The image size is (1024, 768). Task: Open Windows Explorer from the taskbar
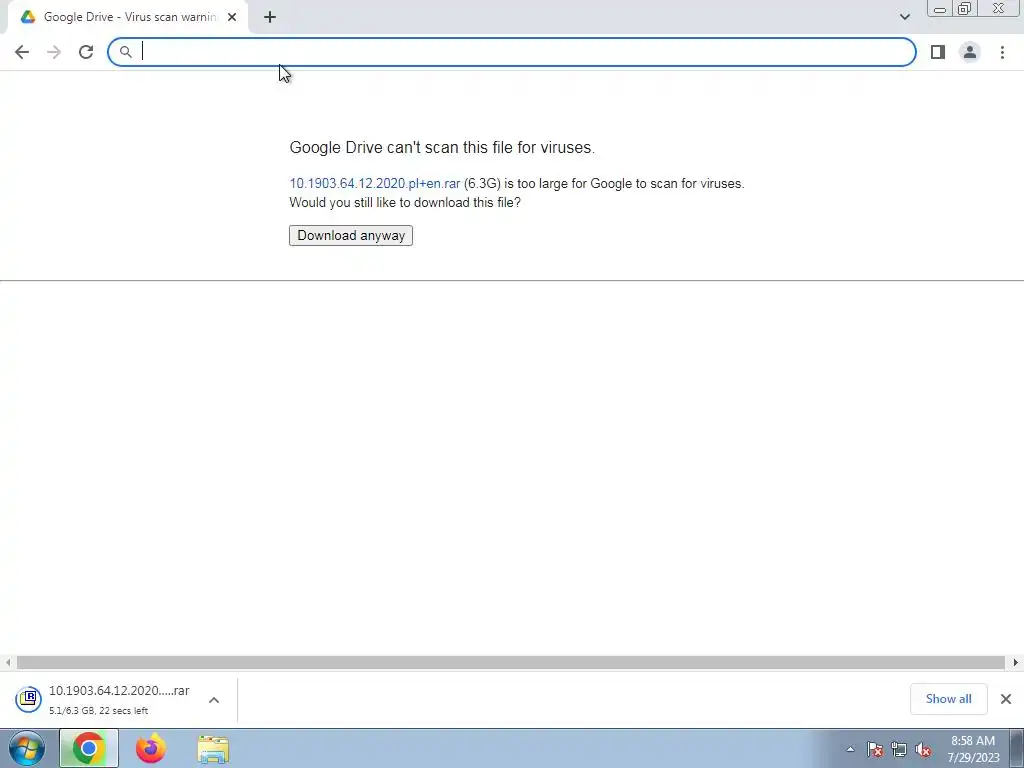coord(213,749)
